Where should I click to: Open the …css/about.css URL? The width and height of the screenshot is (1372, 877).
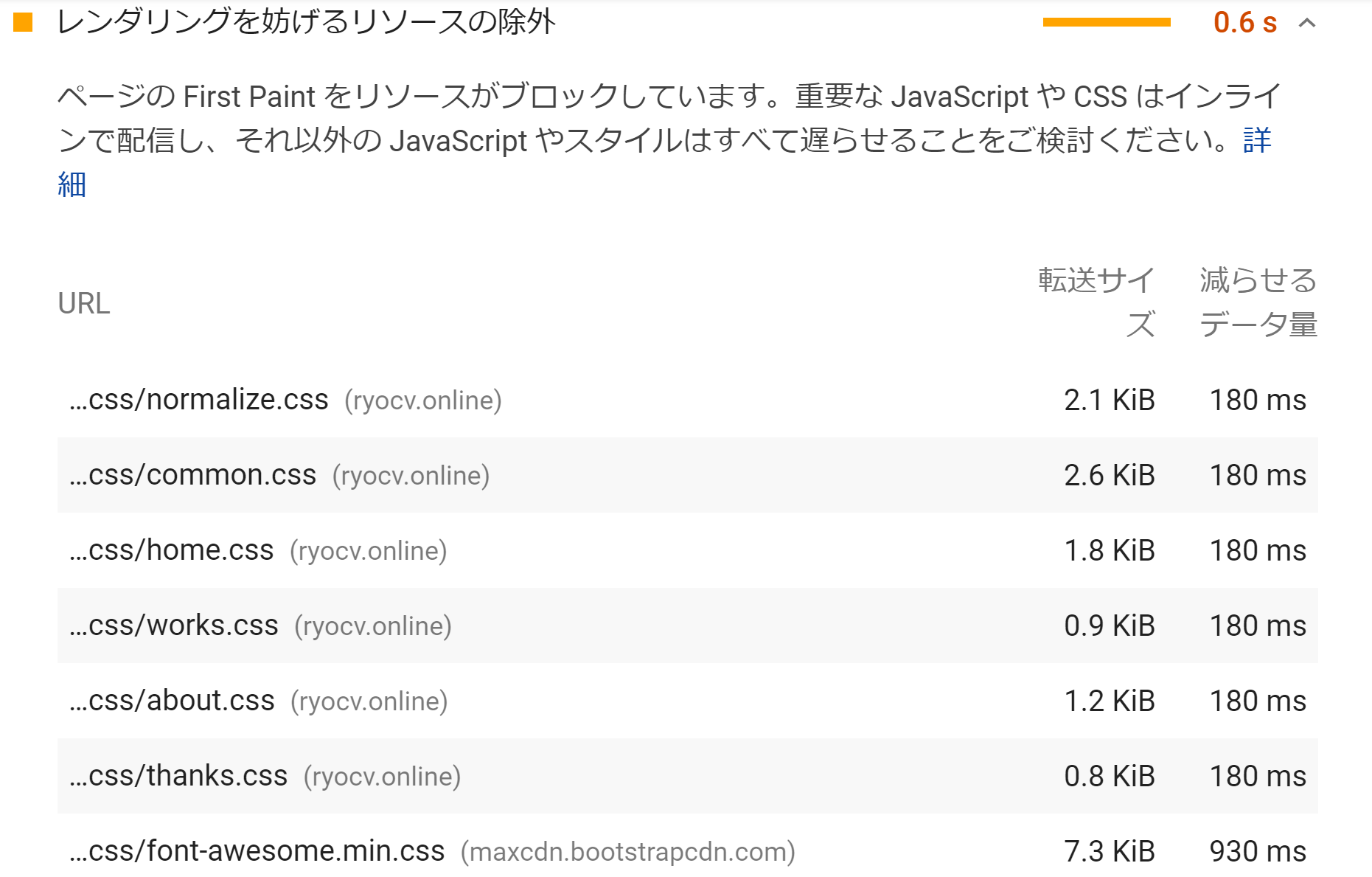(x=172, y=701)
